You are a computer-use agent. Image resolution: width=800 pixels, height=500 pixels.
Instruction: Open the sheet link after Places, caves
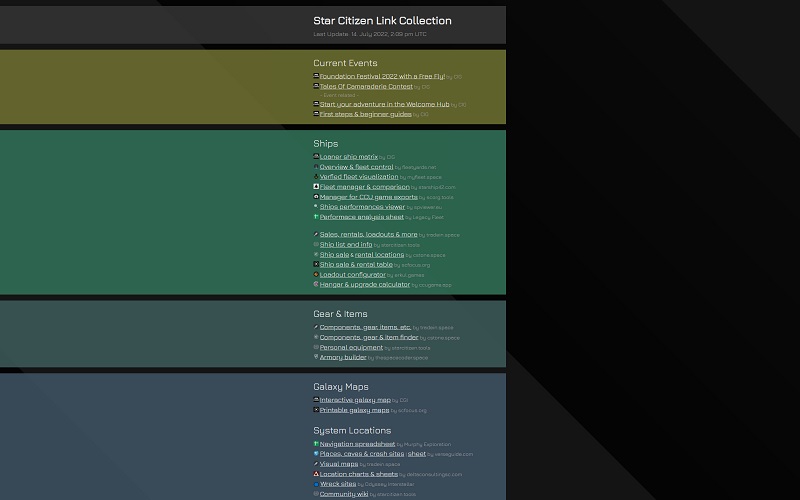click(x=416, y=454)
